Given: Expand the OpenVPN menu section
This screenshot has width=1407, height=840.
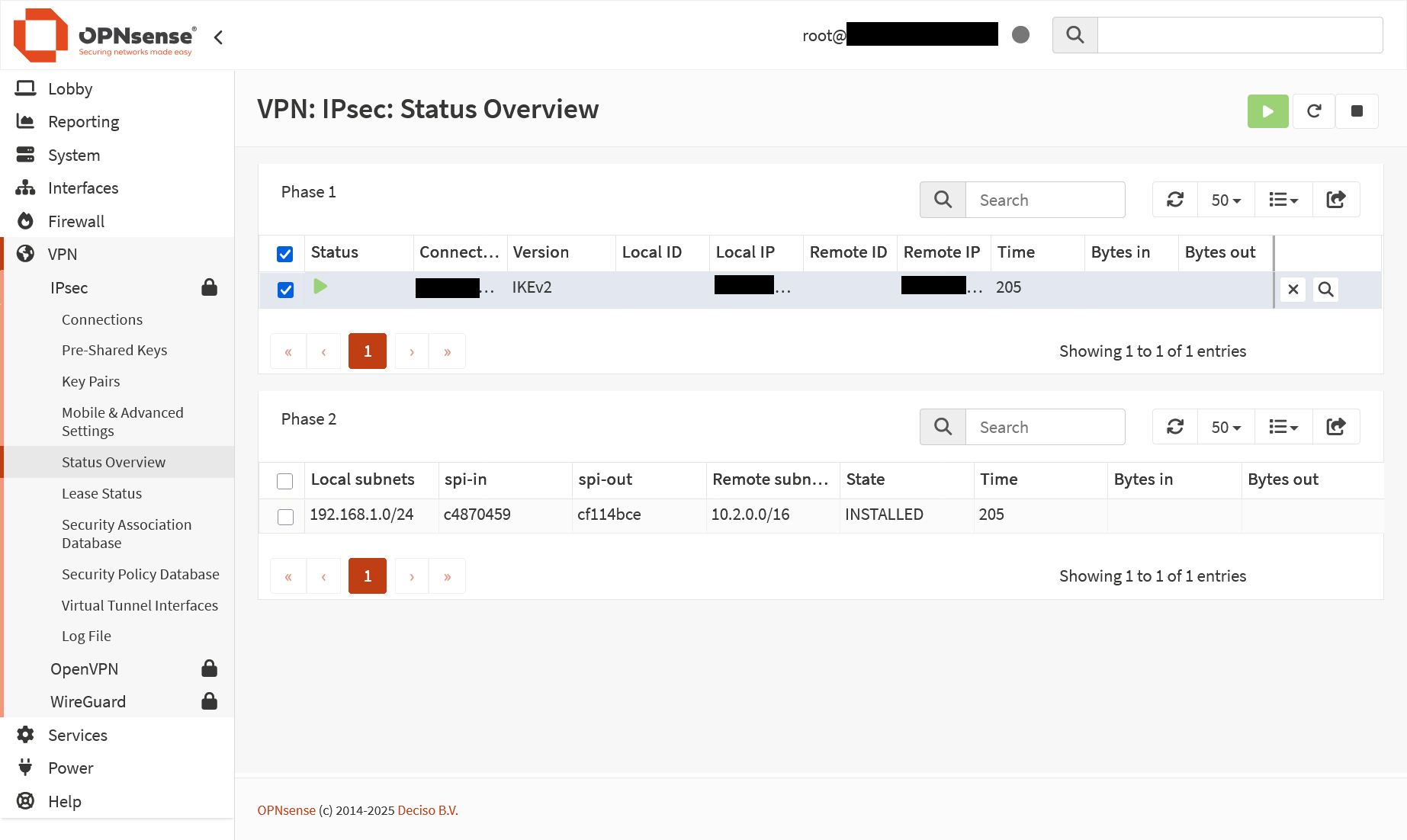Looking at the screenshot, I should click(84, 668).
